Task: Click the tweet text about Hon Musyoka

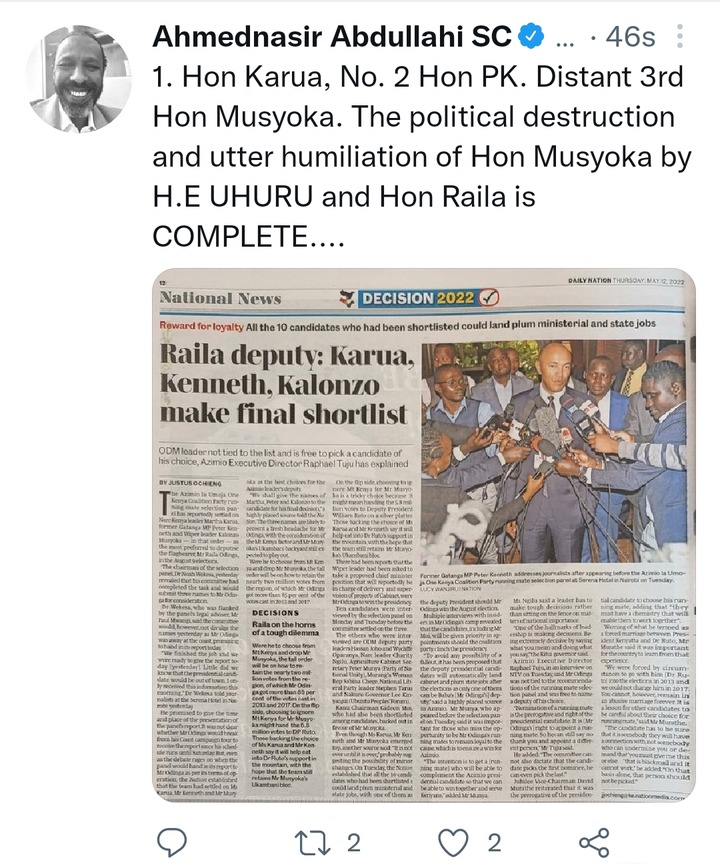Action: 421,156
